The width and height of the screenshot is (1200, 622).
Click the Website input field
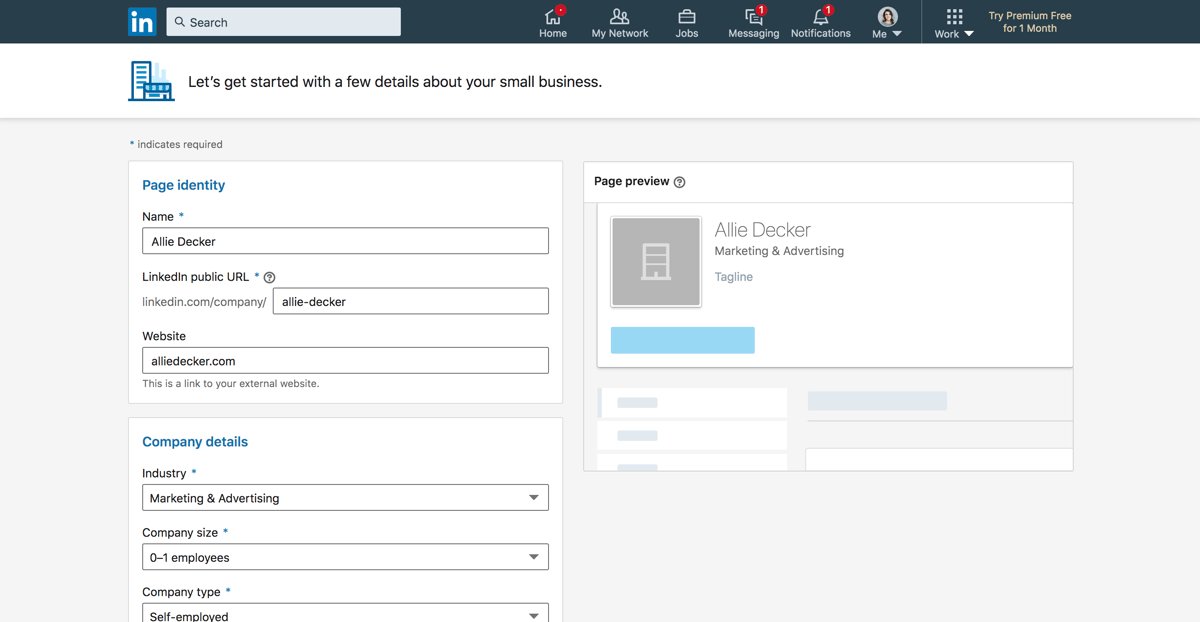coord(345,361)
